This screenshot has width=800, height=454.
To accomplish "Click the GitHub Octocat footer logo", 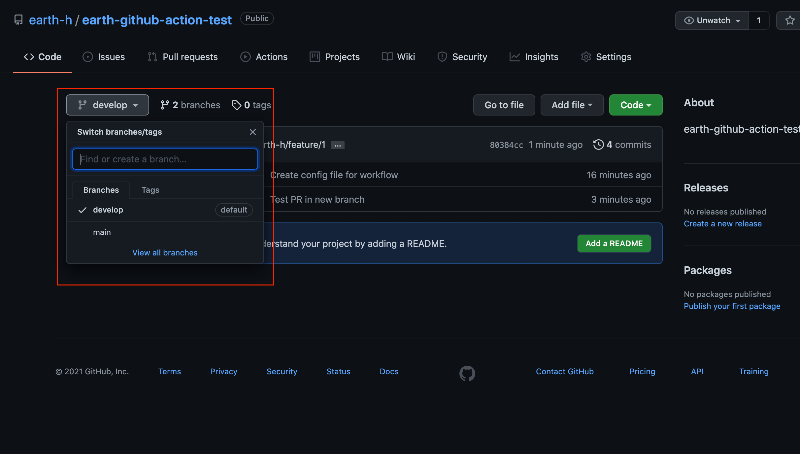I will 467,373.
